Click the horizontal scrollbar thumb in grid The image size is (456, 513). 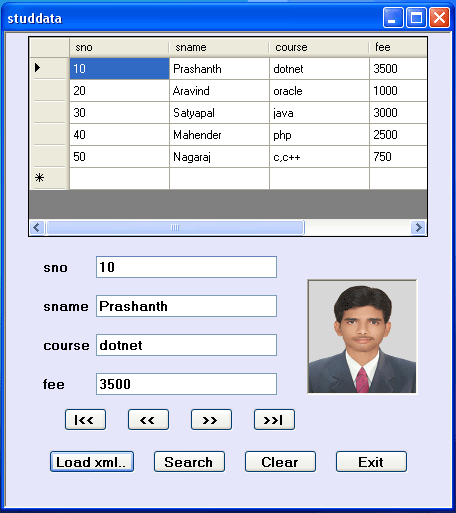point(175,228)
